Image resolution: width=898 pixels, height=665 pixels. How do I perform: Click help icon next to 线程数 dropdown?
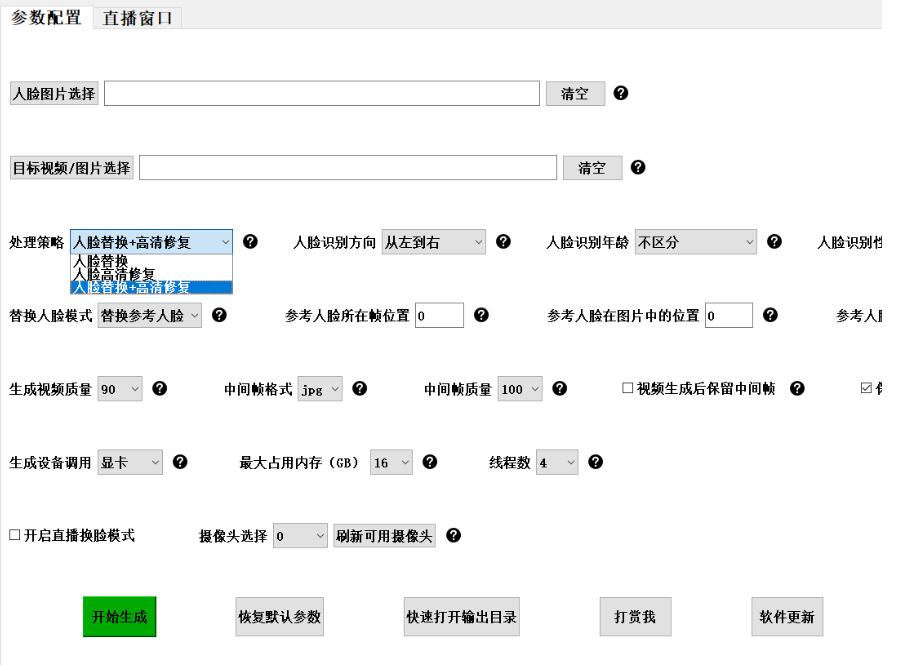pyautogui.click(x=595, y=461)
